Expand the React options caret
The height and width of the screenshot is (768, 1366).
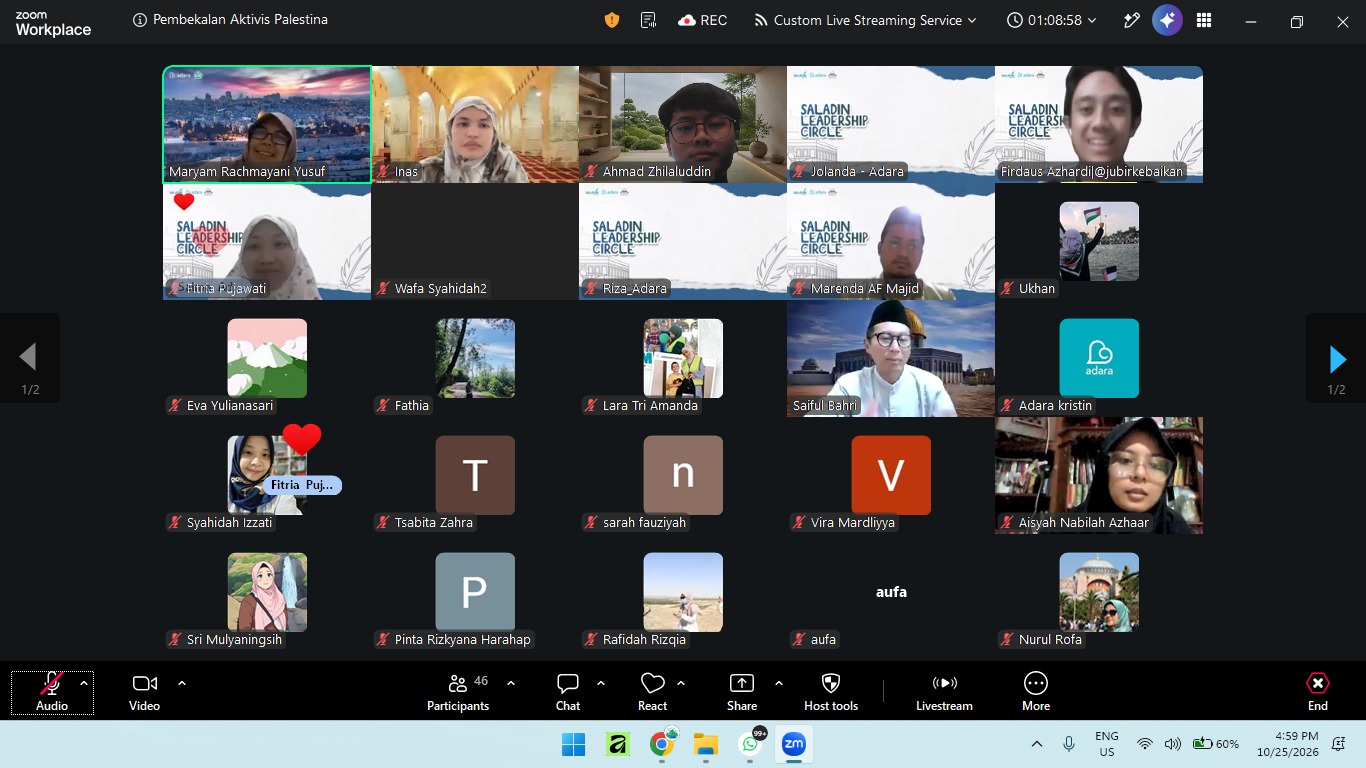tap(681, 683)
